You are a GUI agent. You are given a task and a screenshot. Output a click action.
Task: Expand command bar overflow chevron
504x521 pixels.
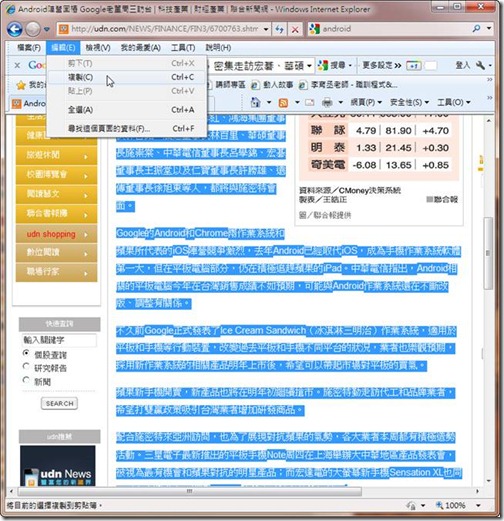click(x=489, y=98)
